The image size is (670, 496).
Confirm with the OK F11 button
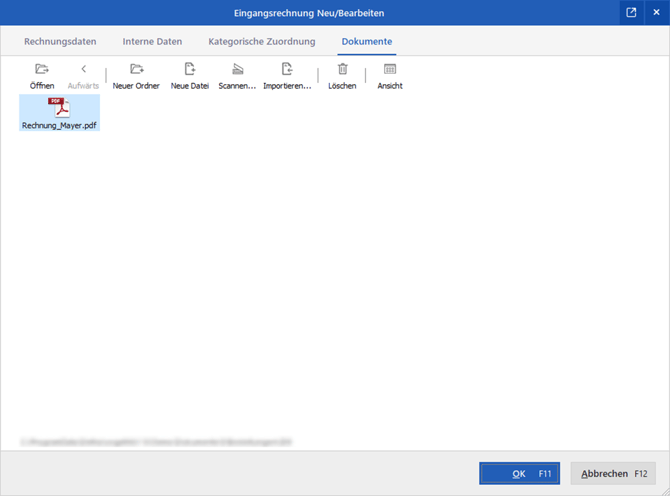[x=518, y=473]
